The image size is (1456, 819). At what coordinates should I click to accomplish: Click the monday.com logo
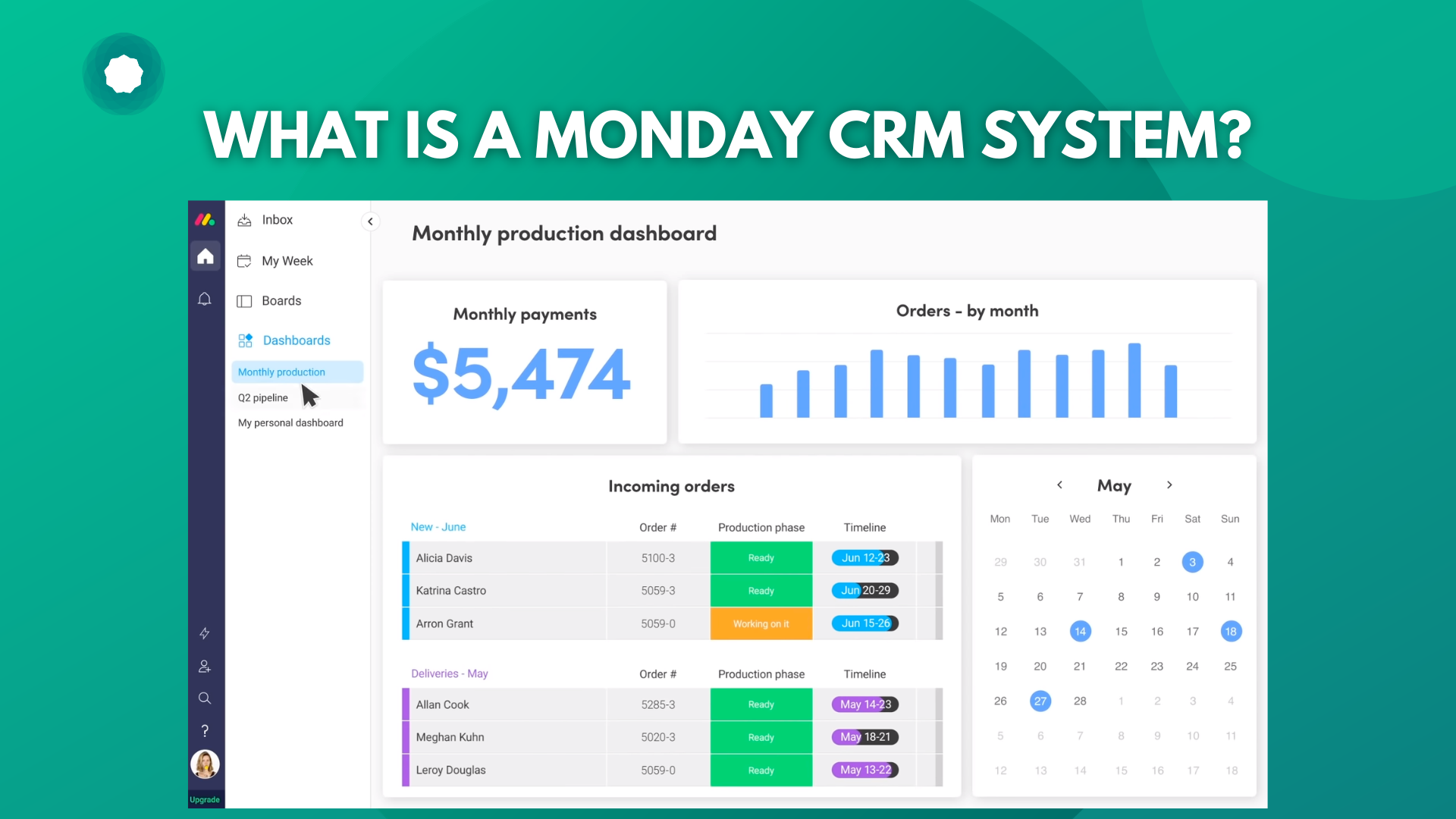(205, 220)
